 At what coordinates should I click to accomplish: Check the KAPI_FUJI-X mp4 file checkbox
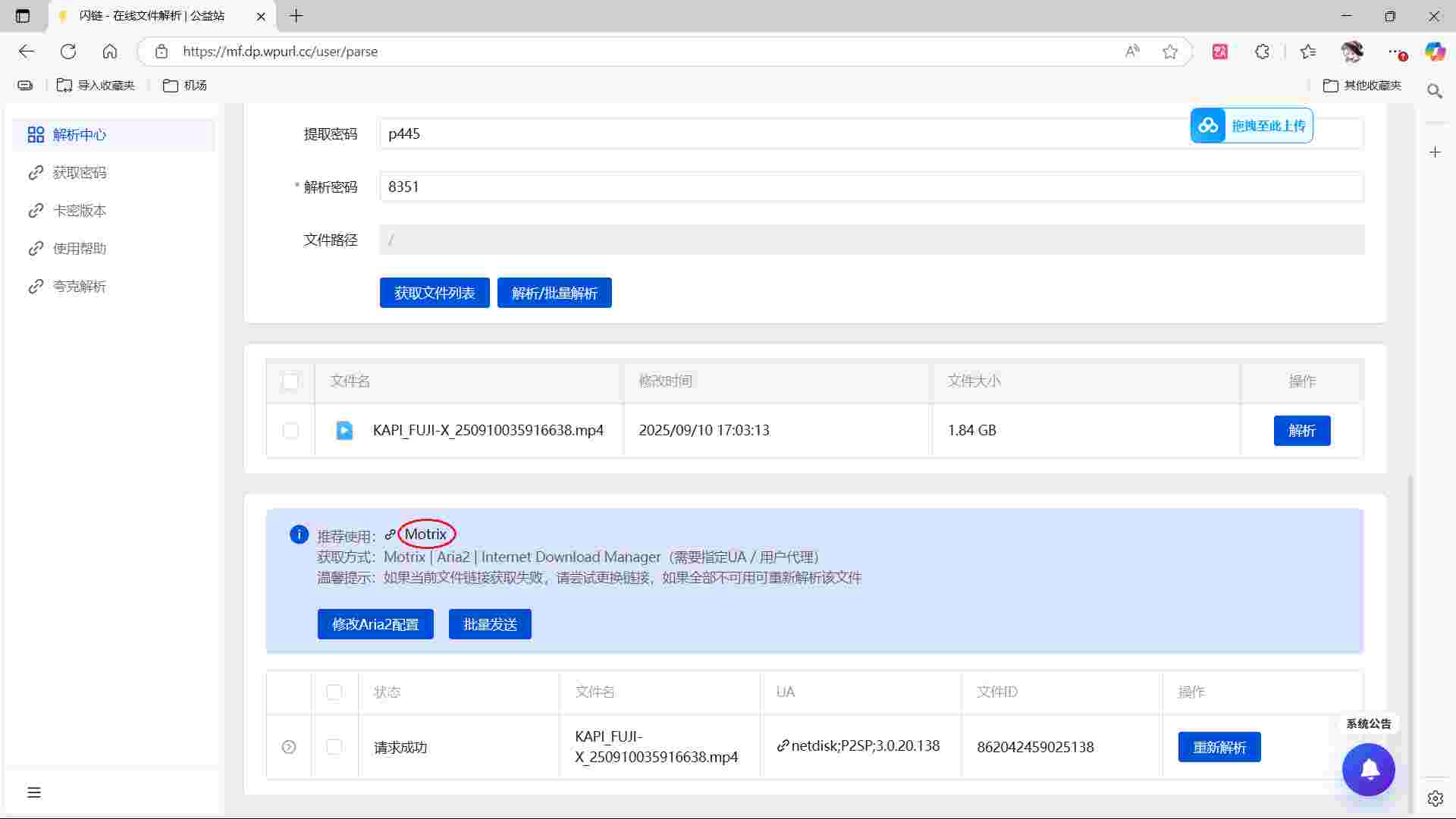(290, 431)
